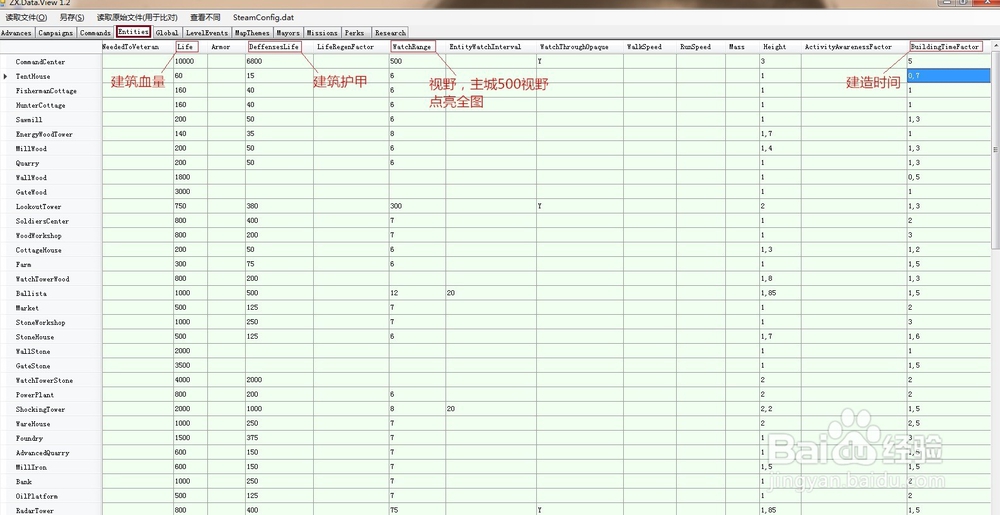
Task: Switch to the Mayors tab
Action: click(288, 33)
